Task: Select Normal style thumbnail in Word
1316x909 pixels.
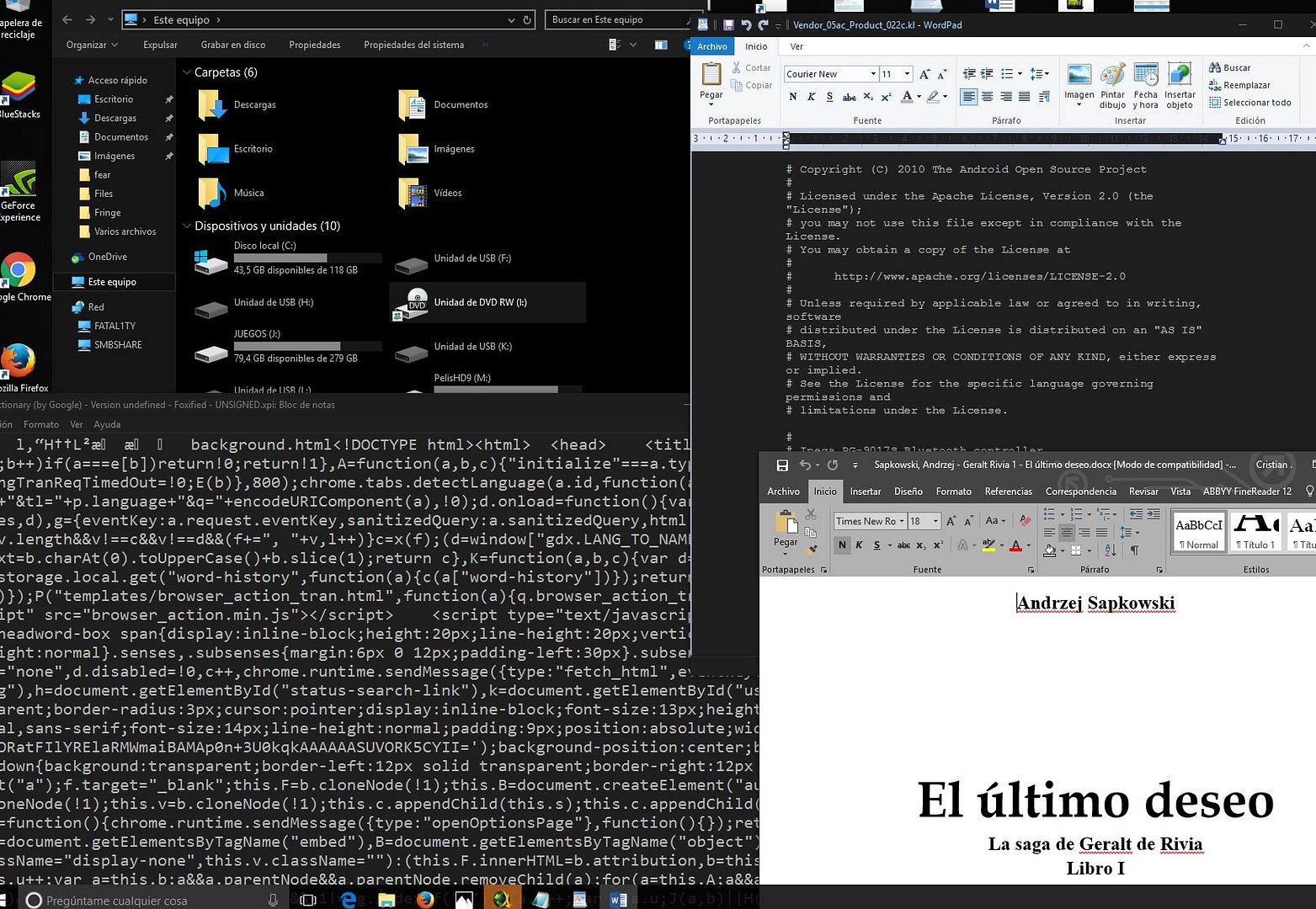Action: [x=1199, y=533]
